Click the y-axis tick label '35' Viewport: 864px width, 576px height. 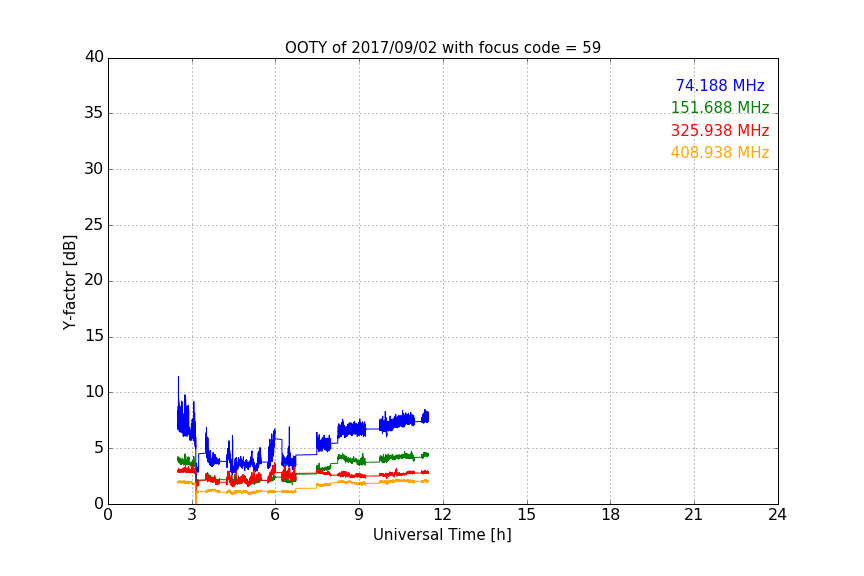pos(94,113)
